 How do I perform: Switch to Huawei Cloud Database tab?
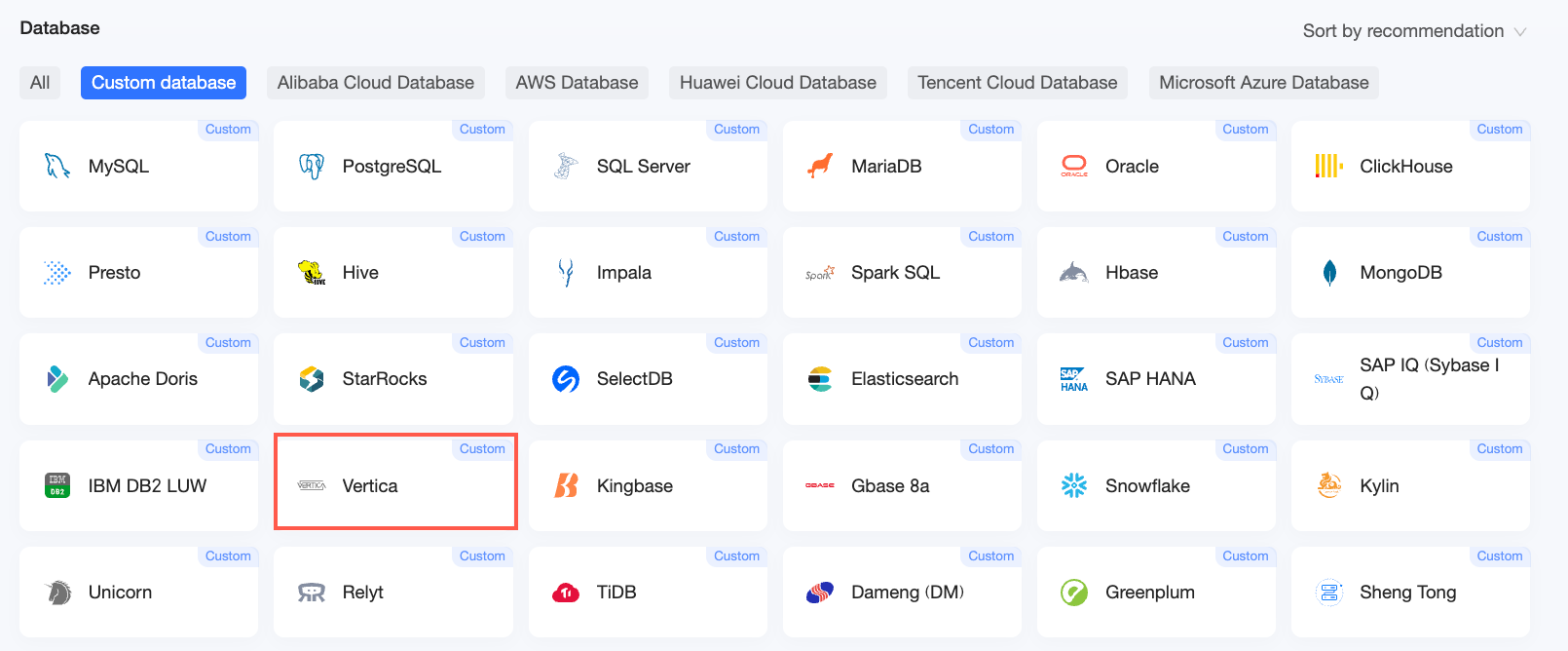pos(778,83)
